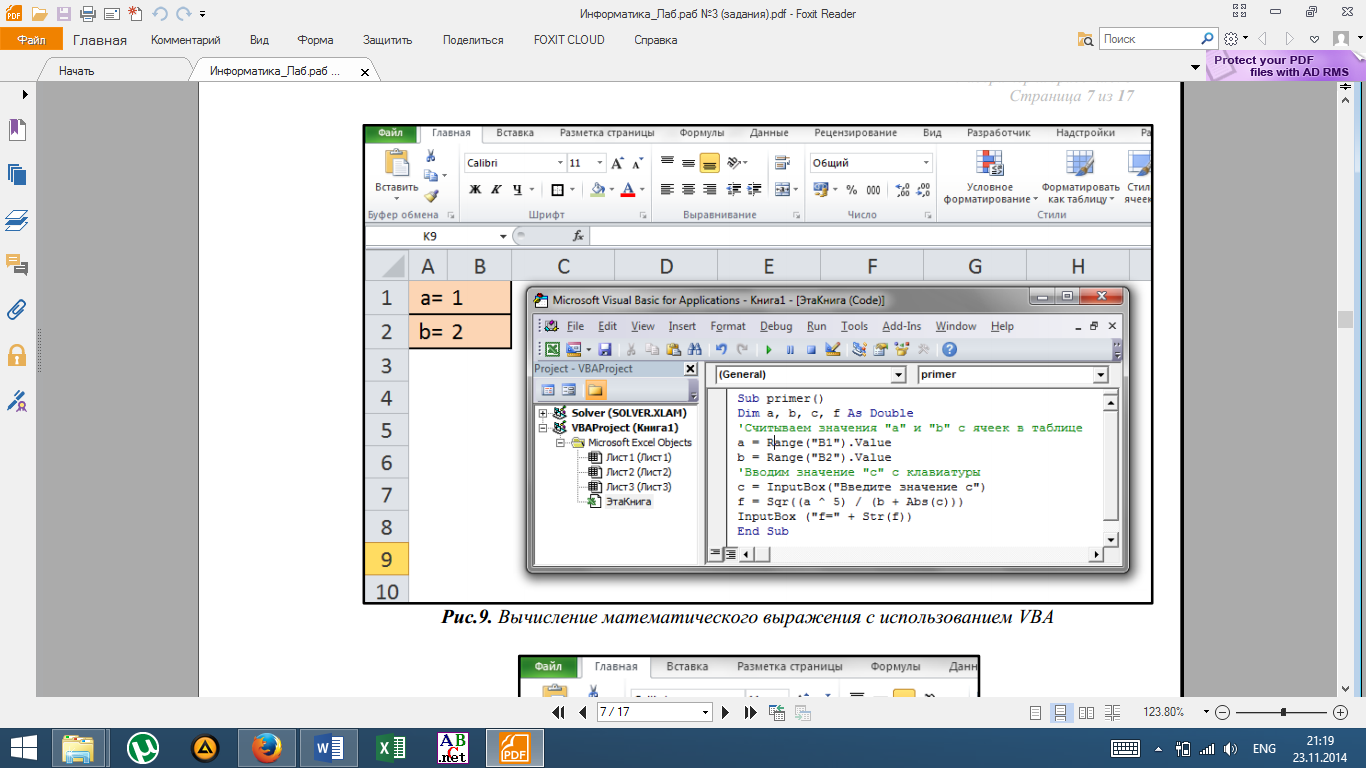Focus the Поиск search field

coord(1150,39)
